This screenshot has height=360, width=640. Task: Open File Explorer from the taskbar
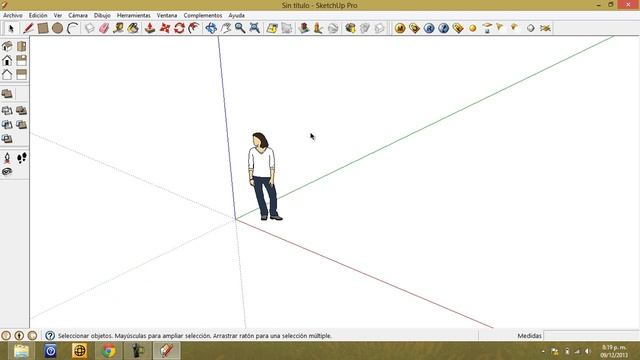click(x=21, y=351)
